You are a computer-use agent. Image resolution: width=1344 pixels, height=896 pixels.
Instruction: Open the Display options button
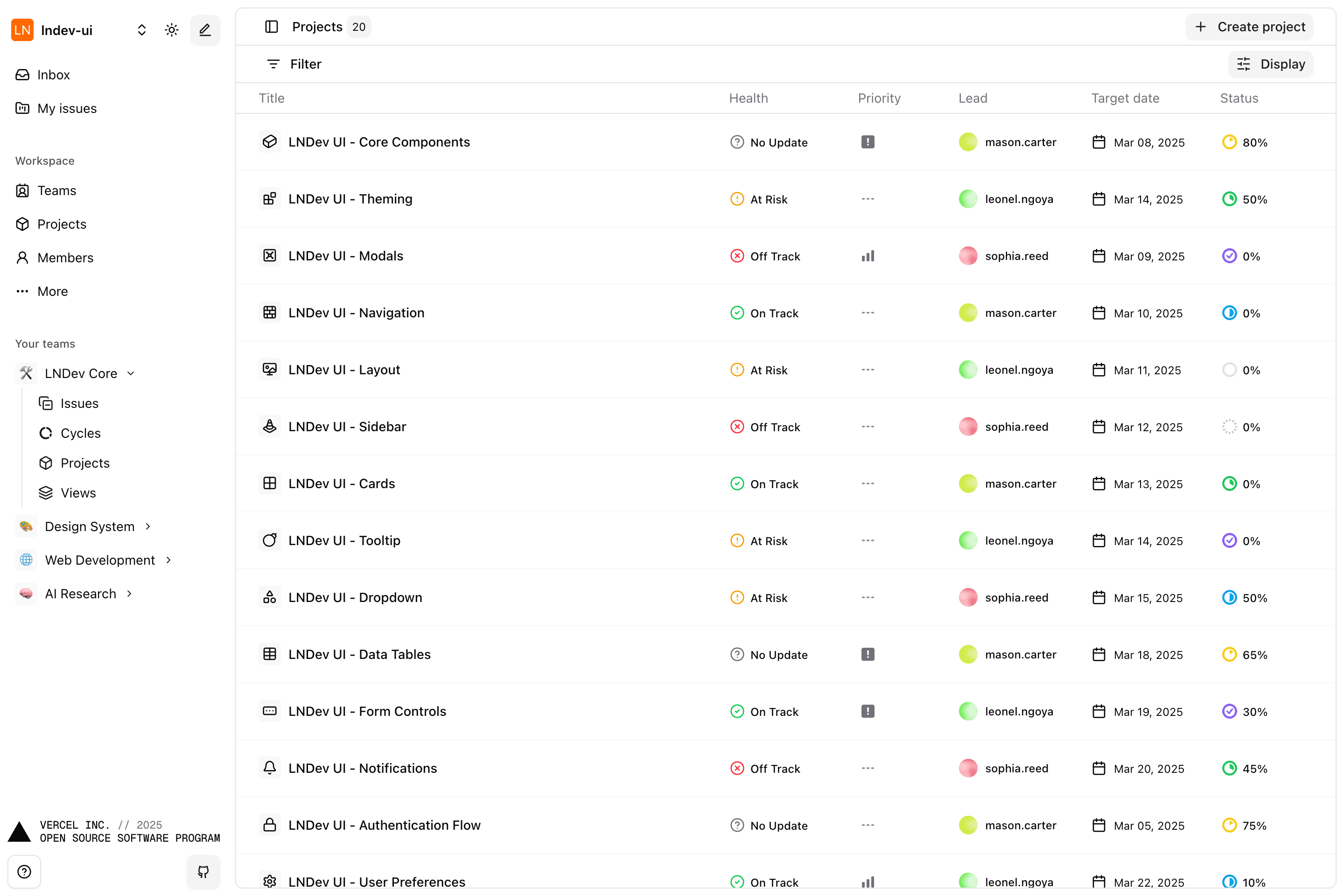(x=1270, y=64)
